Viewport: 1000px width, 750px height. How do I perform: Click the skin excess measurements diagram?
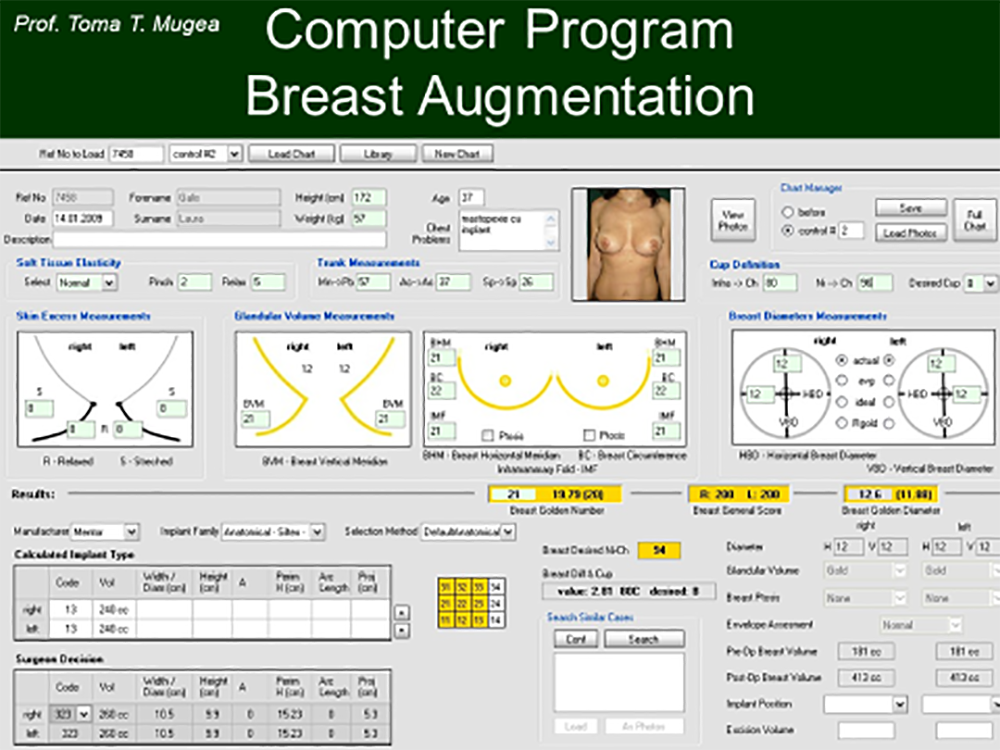click(105, 390)
